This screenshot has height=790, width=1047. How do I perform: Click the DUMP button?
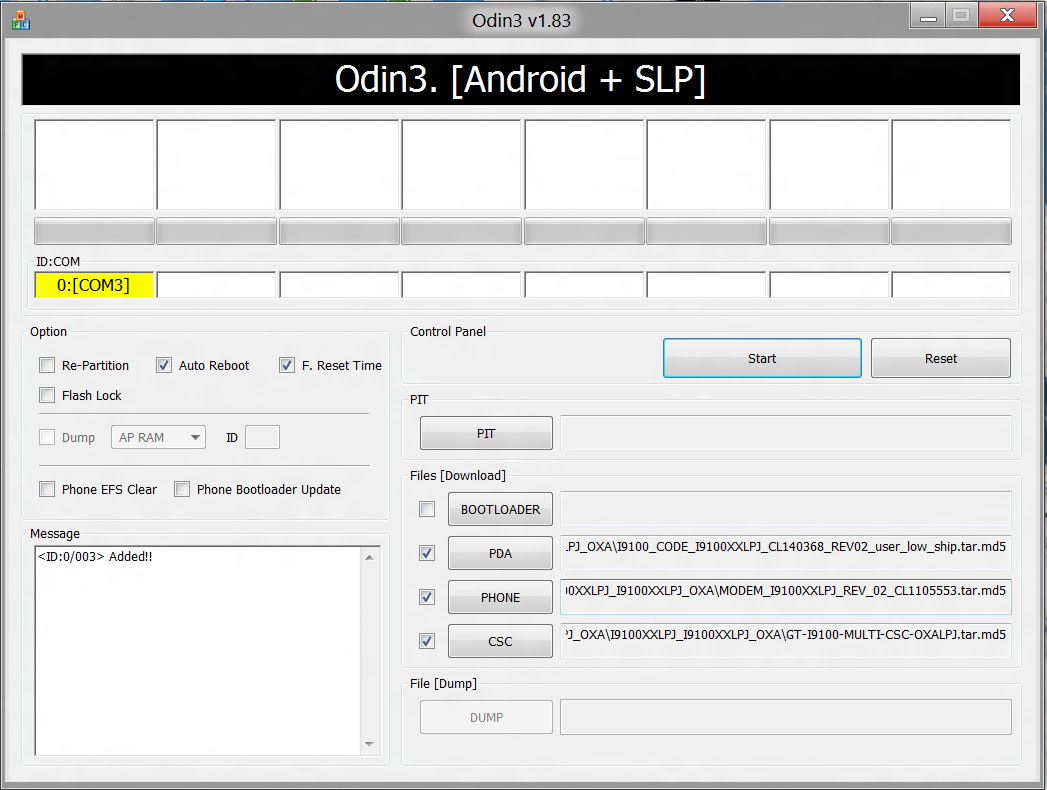[486, 718]
